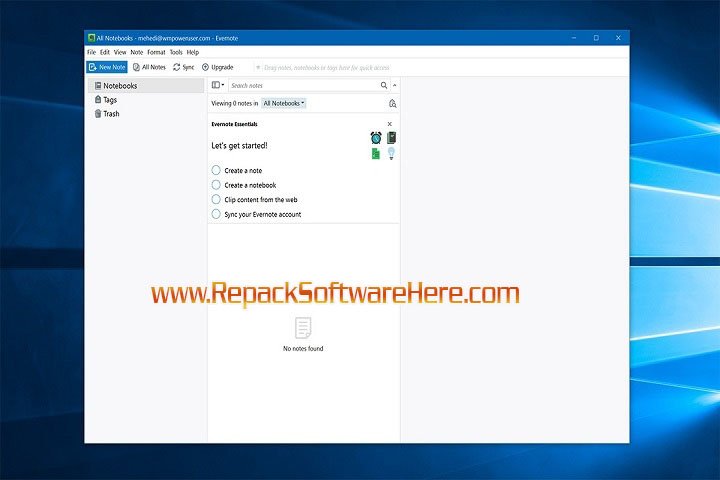Screen dimensions: 720x480
Task: Click the light bulb icon
Action: click(x=391, y=153)
